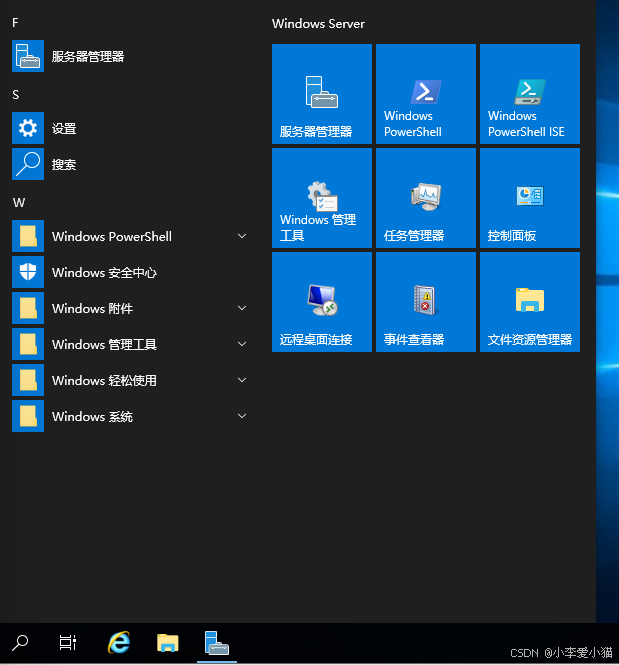Click the Windows 轻松使用 folder icon
619x665 pixels.
pos(28,380)
